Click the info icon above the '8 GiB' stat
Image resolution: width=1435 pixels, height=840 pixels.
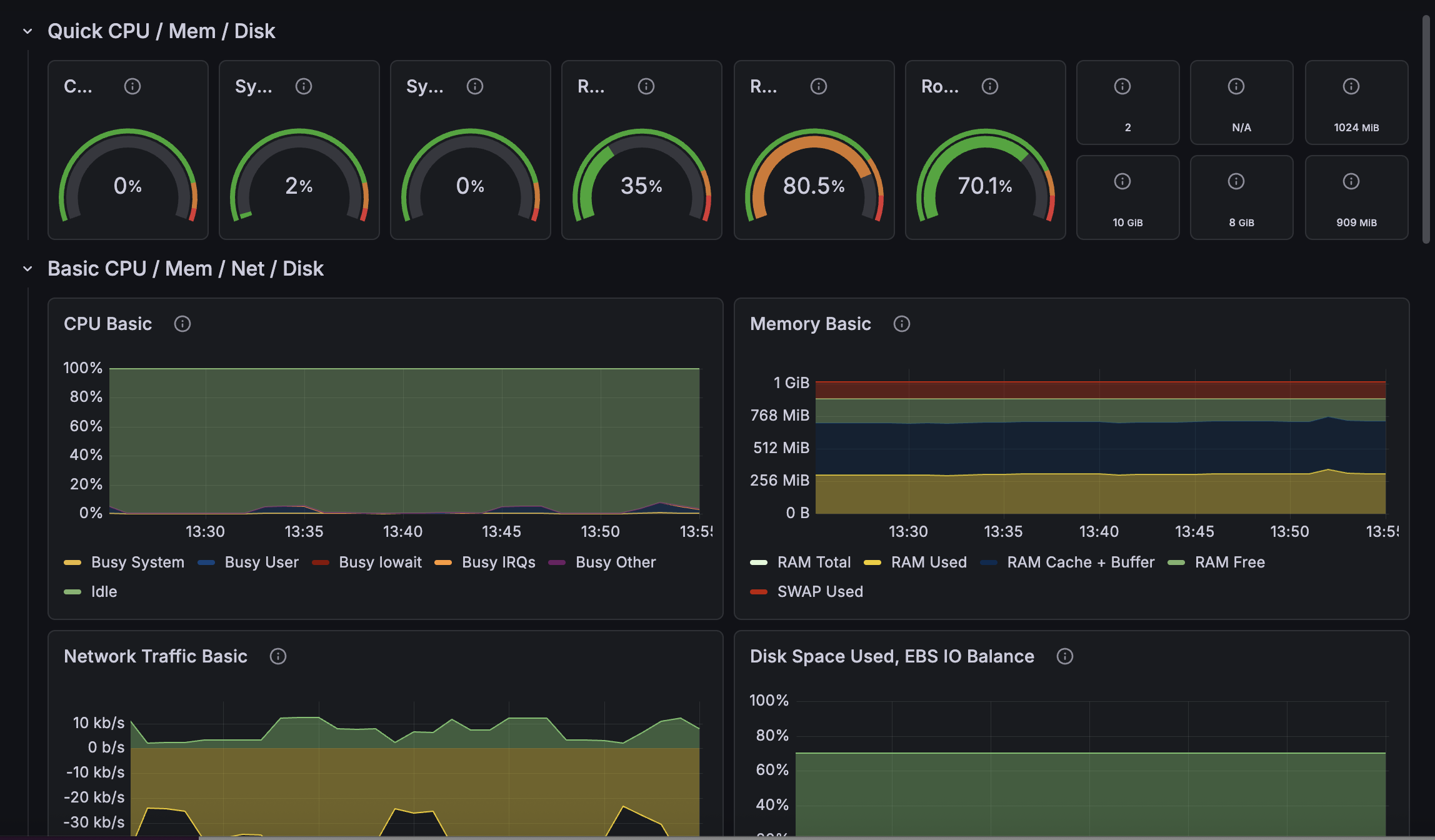point(1236,181)
